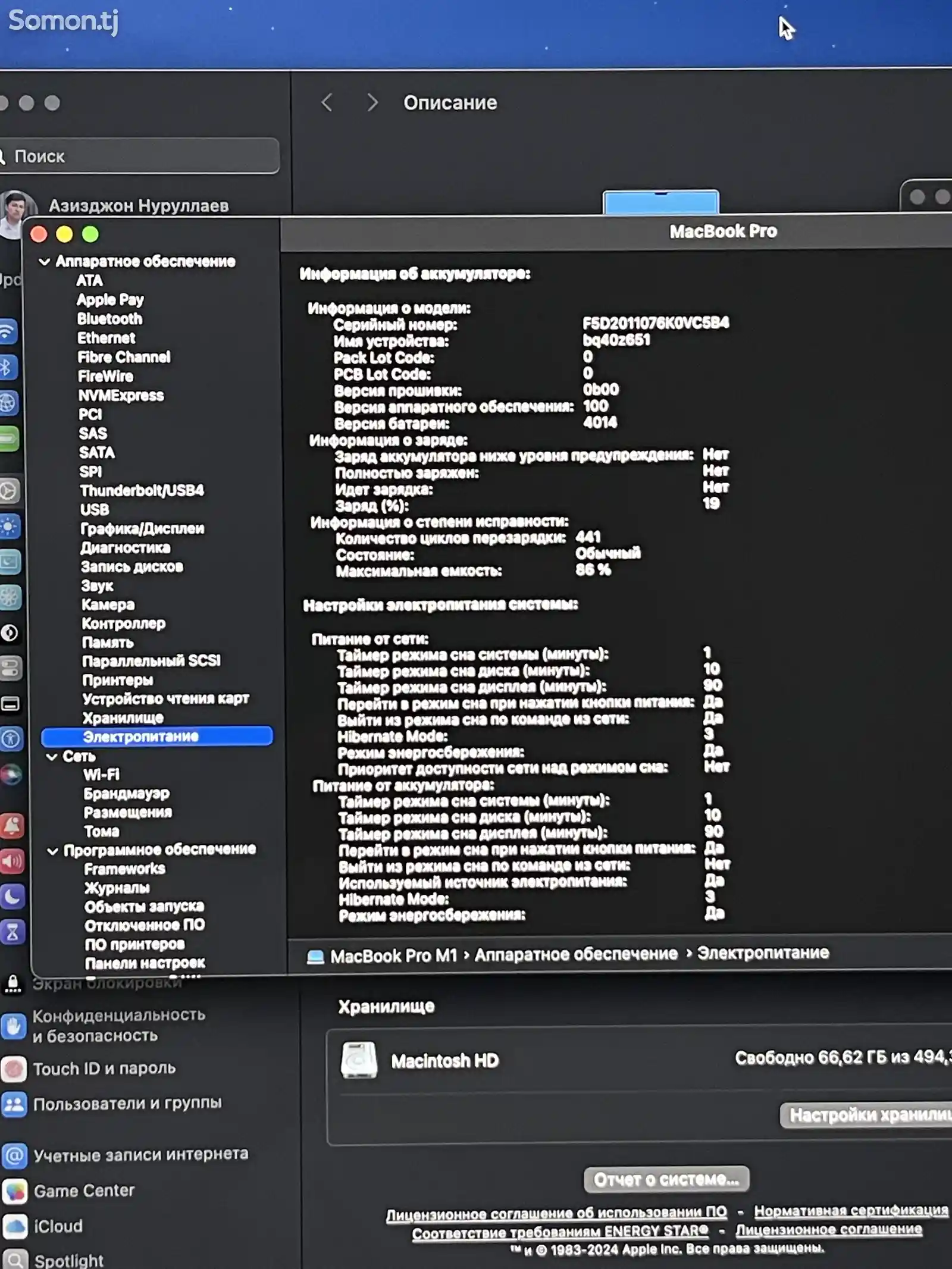Select Fibre Channel entry
Screen dimensions: 952x1269
124,357
